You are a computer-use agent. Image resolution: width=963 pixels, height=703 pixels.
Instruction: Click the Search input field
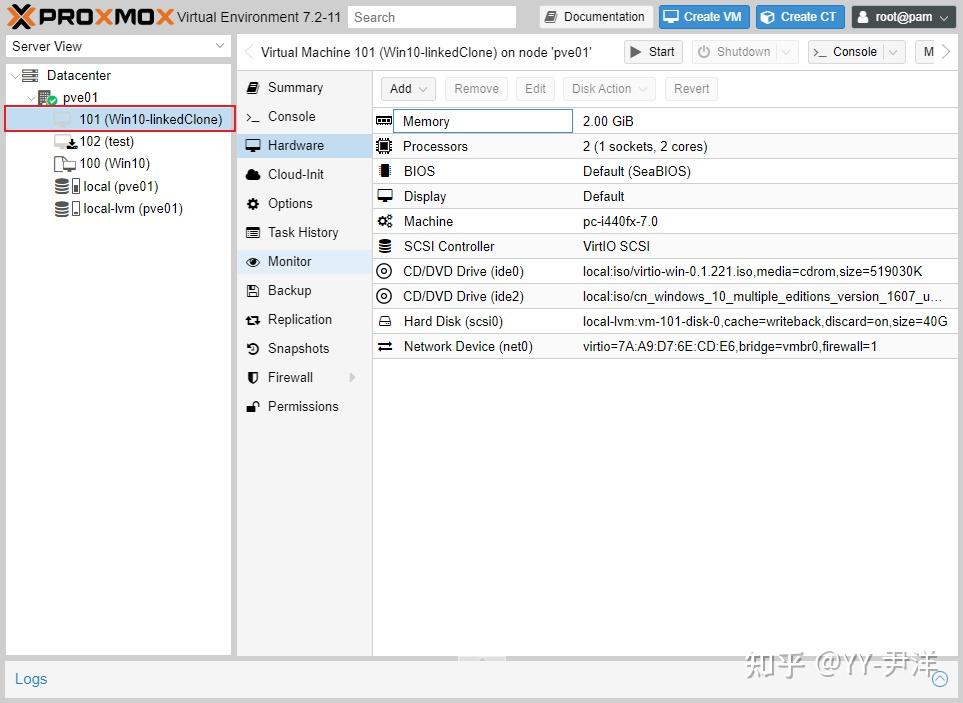click(432, 17)
